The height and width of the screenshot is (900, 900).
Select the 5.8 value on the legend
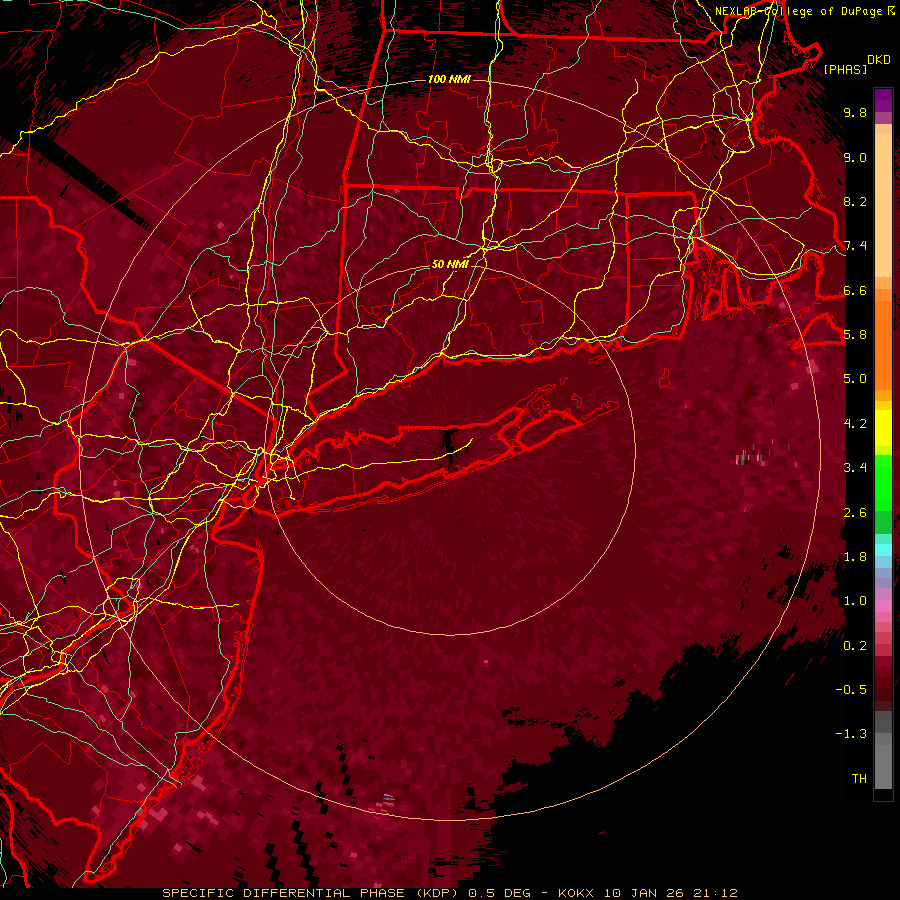[x=855, y=335]
